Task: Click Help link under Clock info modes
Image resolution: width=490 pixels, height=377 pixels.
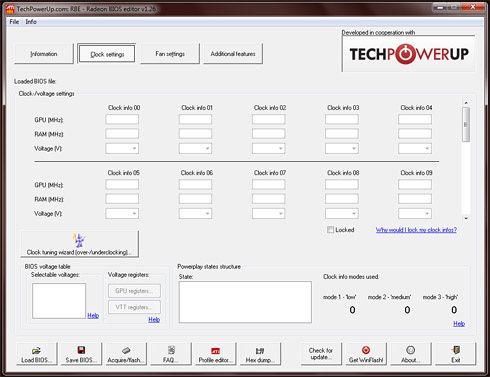Action: point(459,323)
